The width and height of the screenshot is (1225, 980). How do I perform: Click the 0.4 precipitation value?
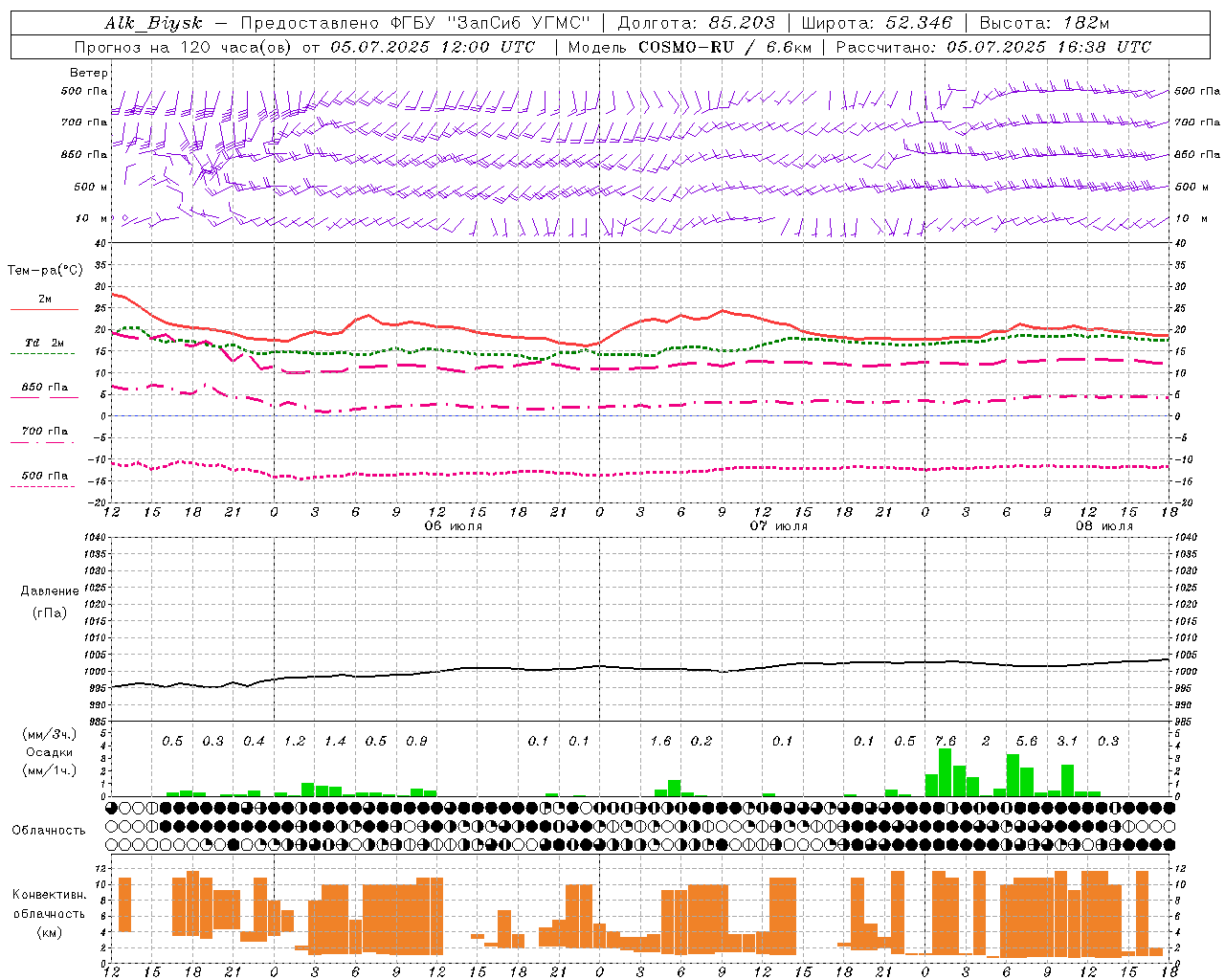pos(254,742)
